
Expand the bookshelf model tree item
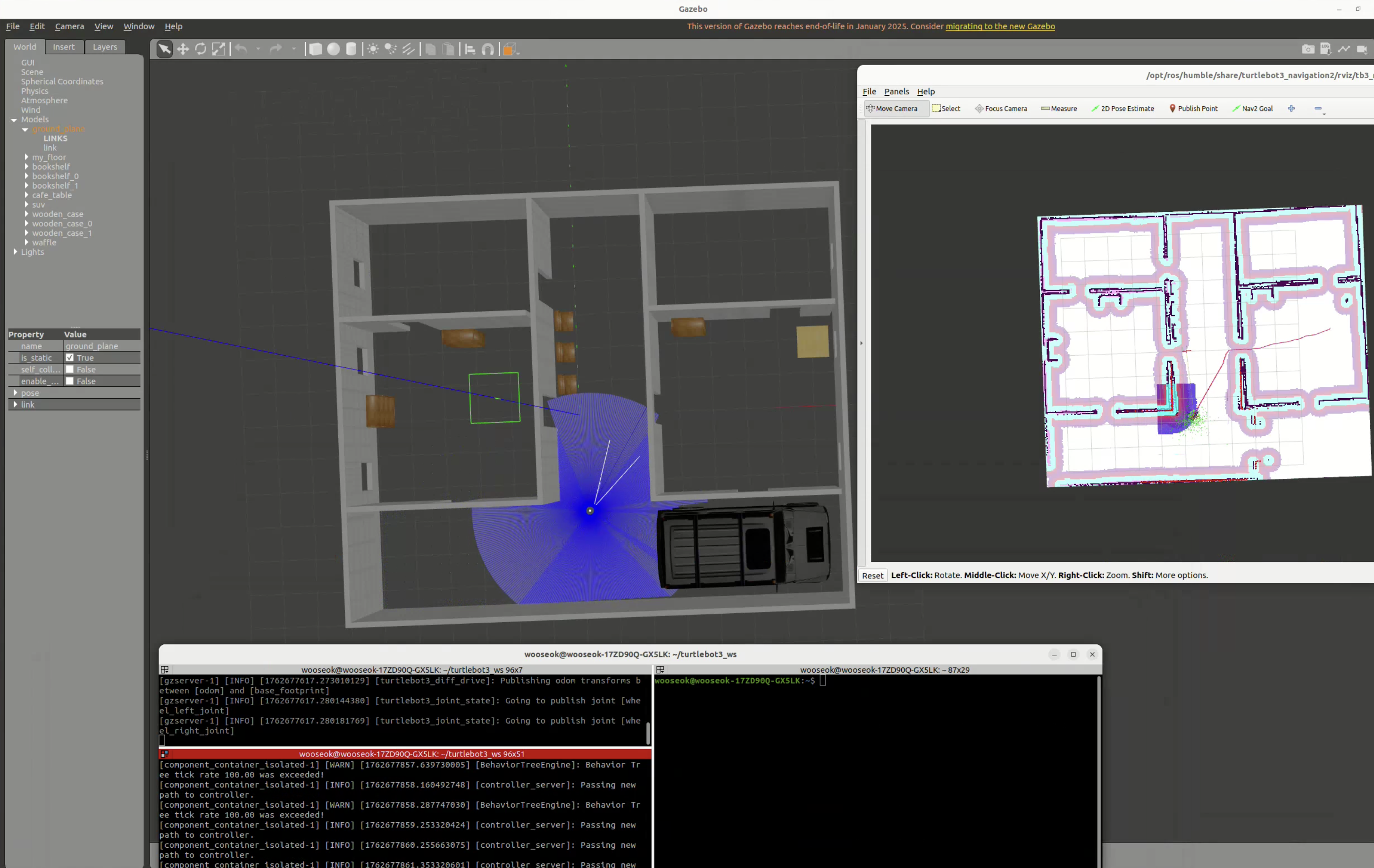26,167
